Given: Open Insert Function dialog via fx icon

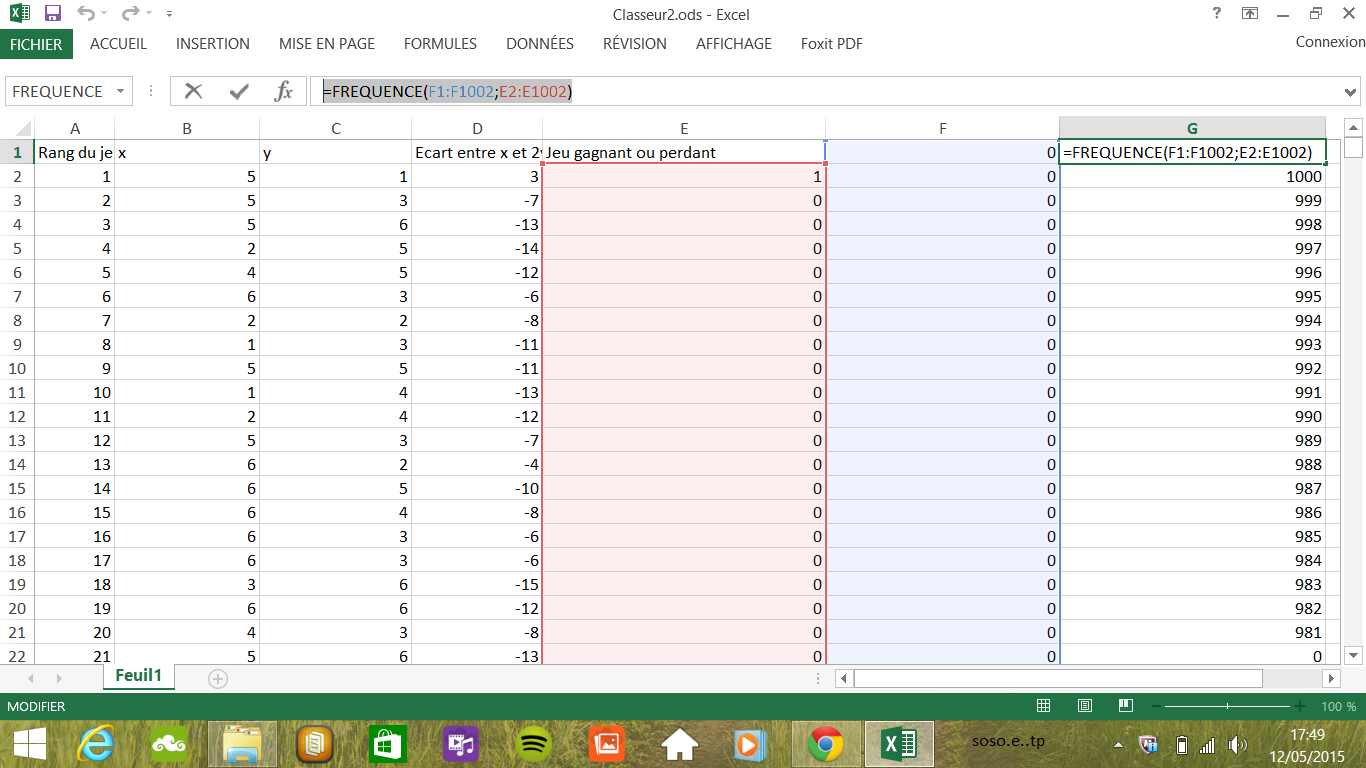Looking at the screenshot, I should click(x=284, y=91).
